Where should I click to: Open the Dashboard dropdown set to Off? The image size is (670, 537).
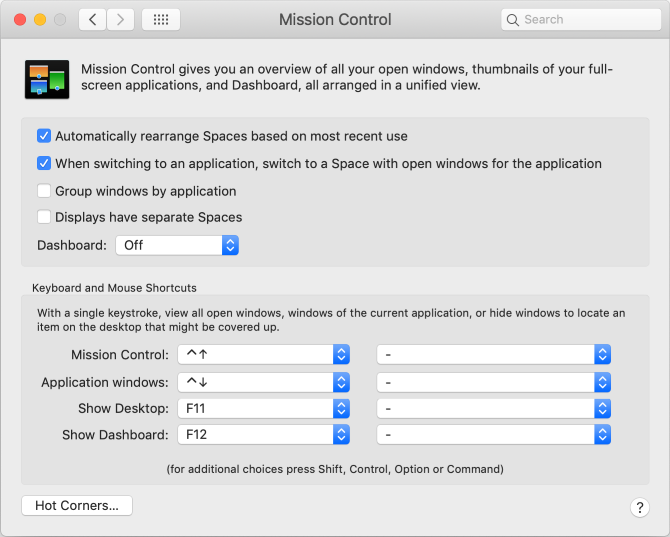coord(177,245)
